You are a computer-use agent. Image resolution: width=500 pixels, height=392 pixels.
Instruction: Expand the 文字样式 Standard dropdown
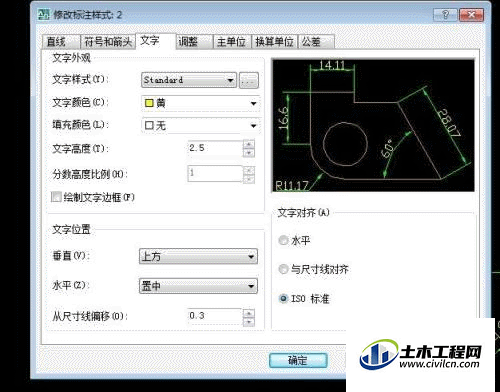pyautogui.click(x=189, y=80)
